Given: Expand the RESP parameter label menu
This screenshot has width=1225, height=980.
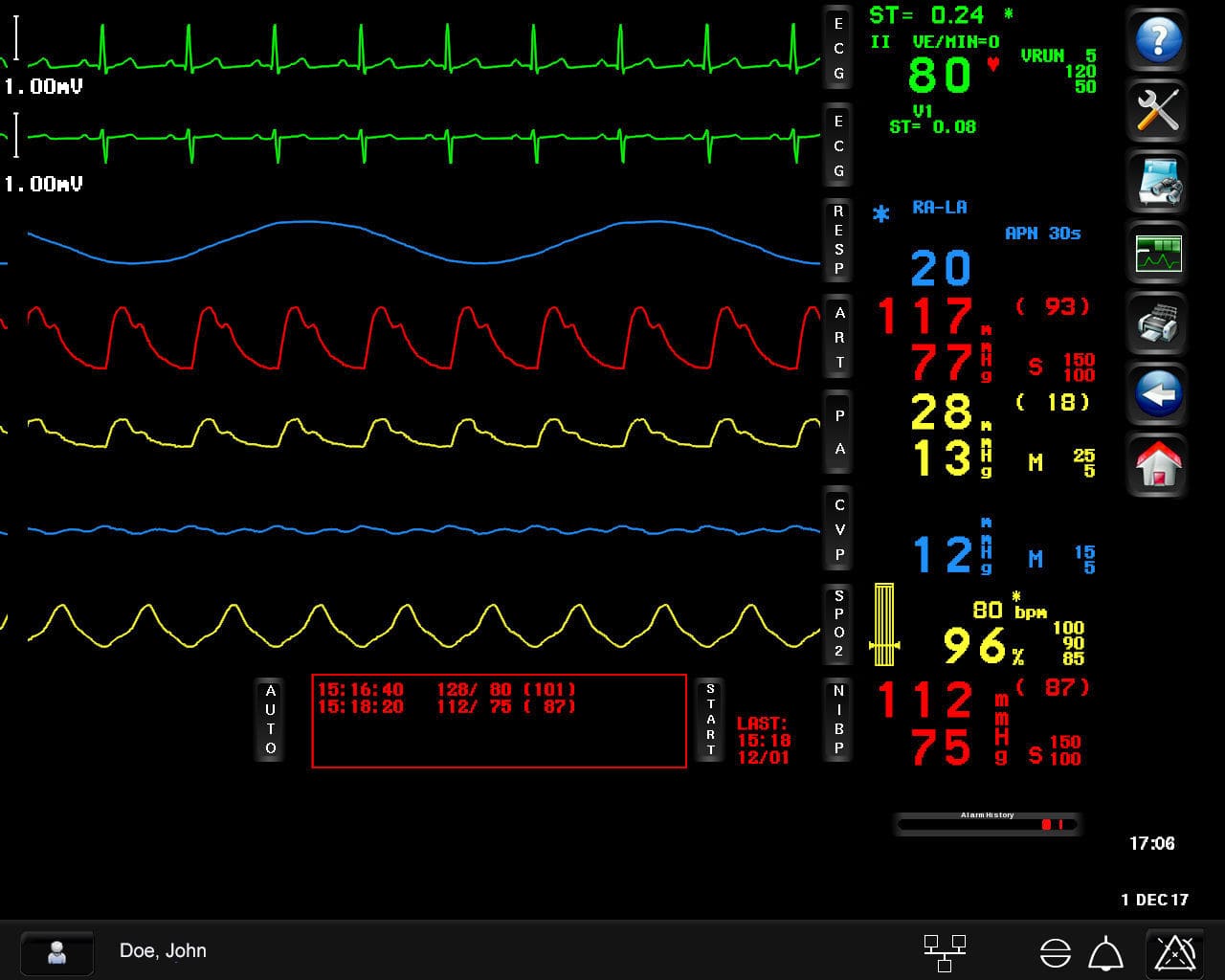Looking at the screenshot, I should tap(839, 240).
